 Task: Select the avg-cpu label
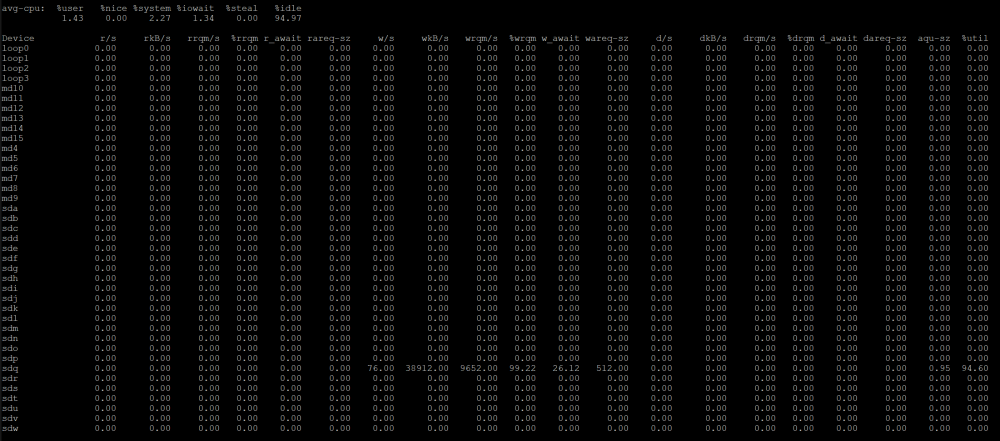click(23, 8)
